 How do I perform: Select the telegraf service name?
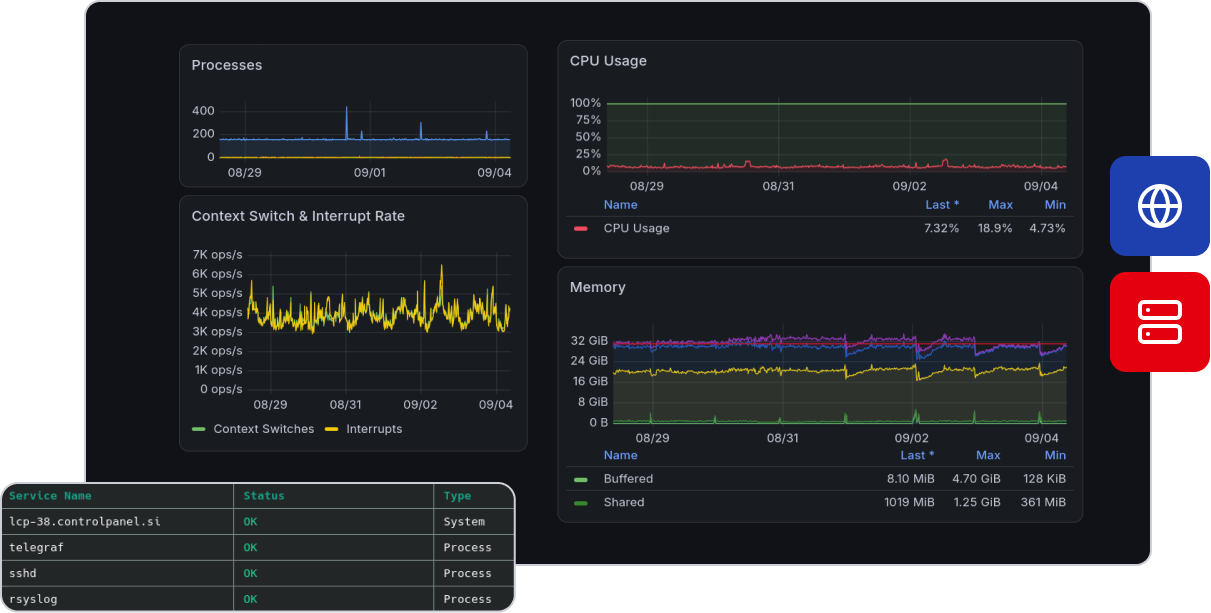(37, 548)
